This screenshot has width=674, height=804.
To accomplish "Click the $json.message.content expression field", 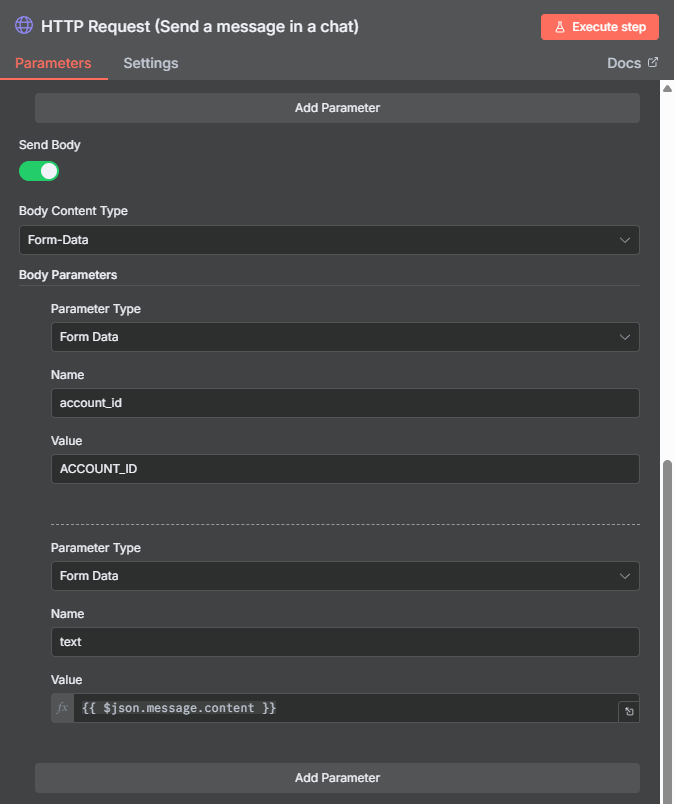I will click(x=346, y=708).
